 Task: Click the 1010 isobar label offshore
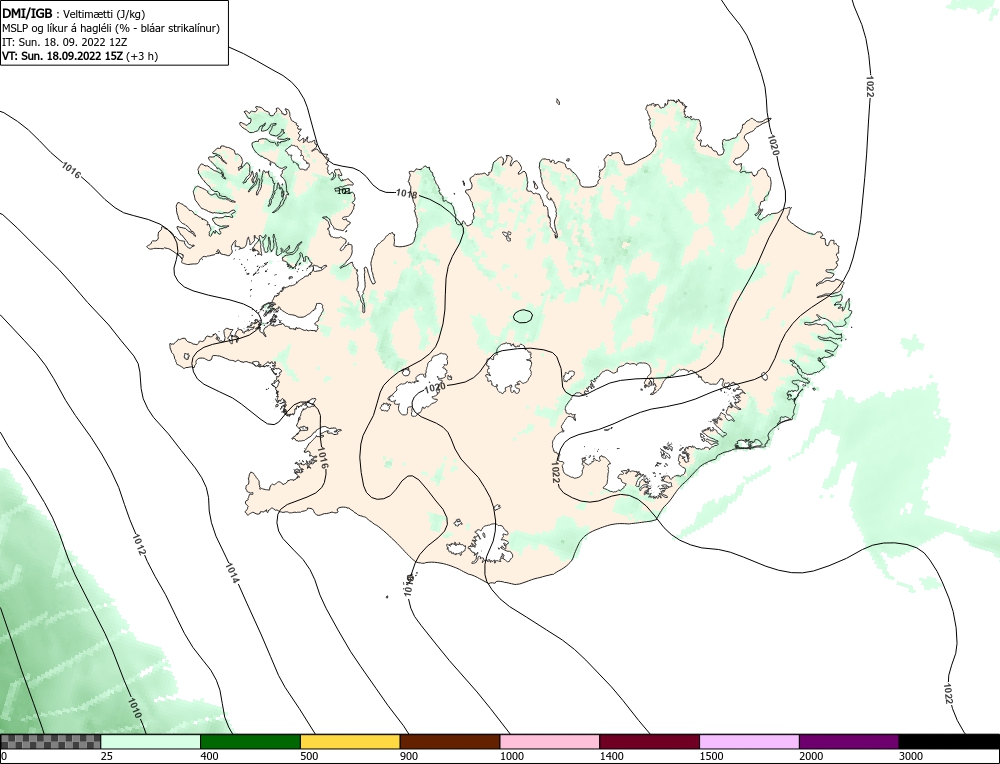tap(135, 708)
